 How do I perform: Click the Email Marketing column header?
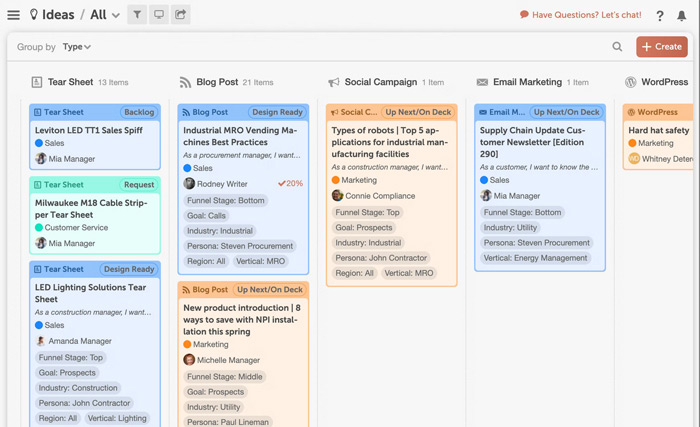click(x=527, y=82)
